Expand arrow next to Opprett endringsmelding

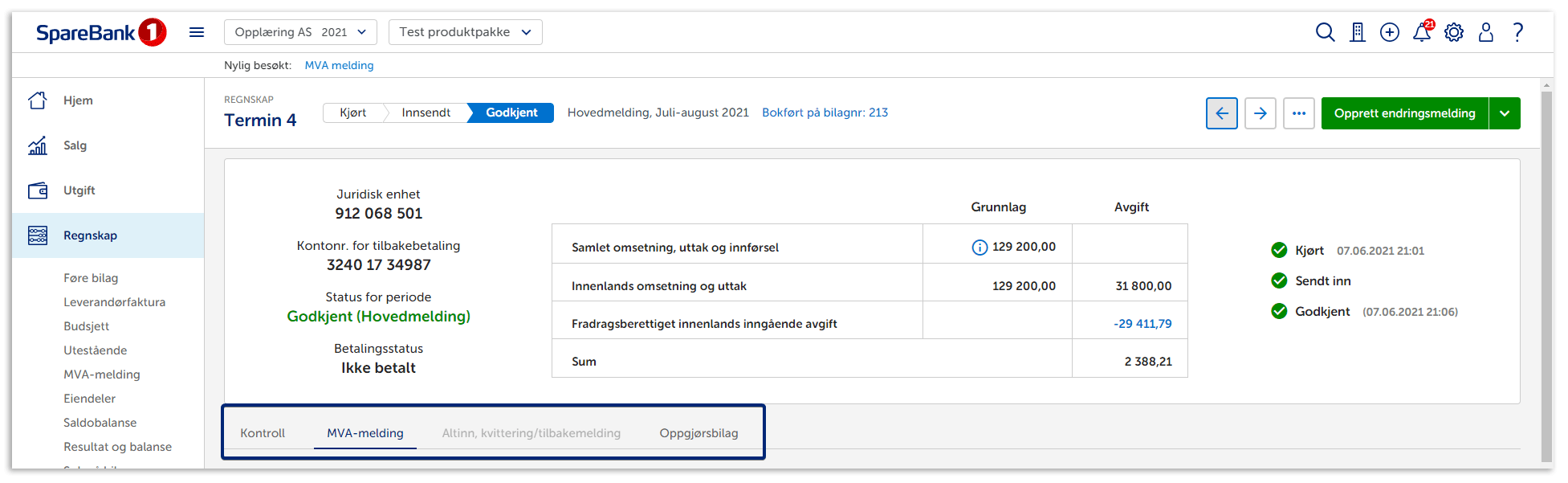click(x=1505, y=113)
